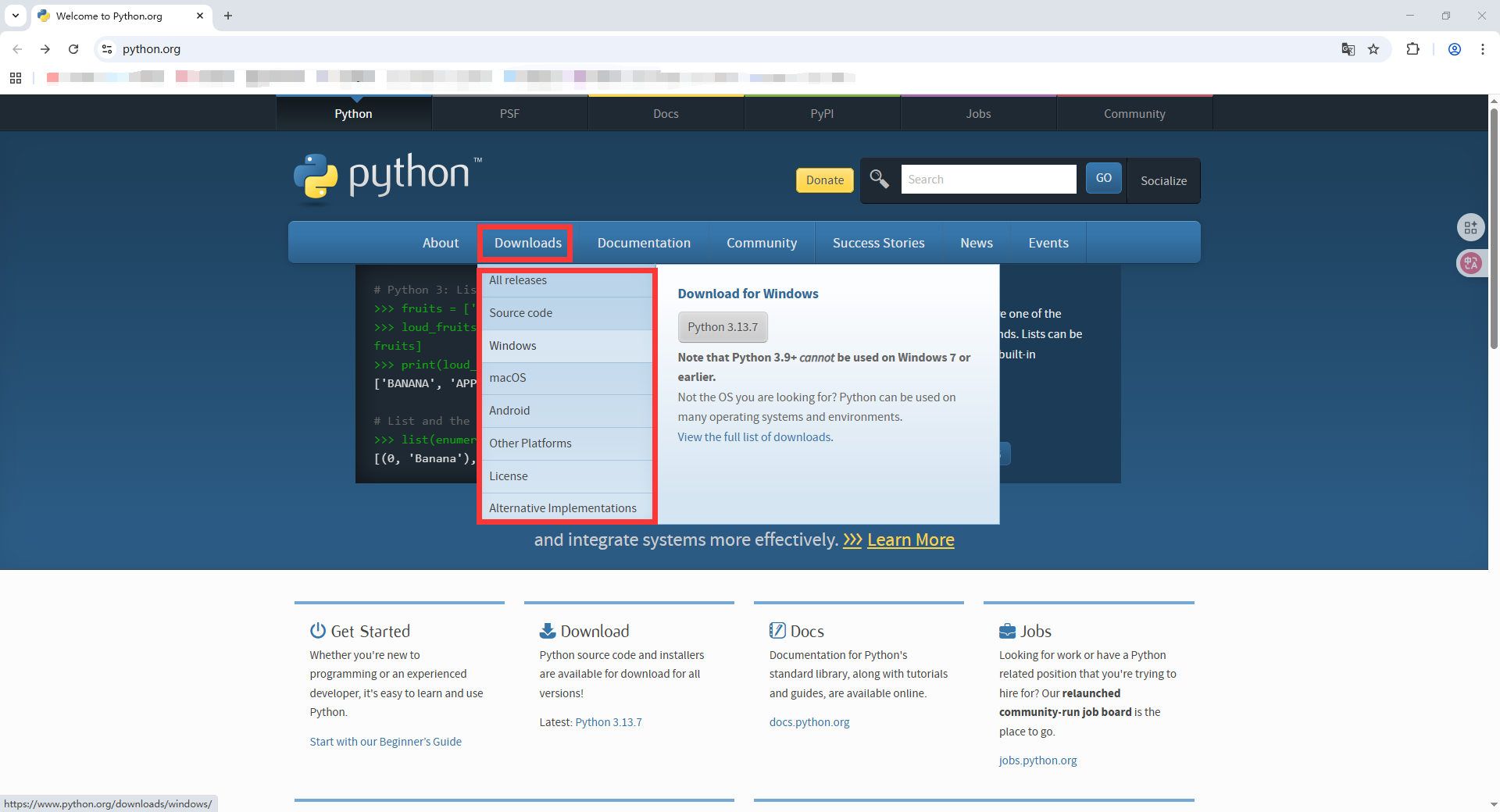Open the Extensions puzzle icon

pyautogui.click(x=1412, y=49)
